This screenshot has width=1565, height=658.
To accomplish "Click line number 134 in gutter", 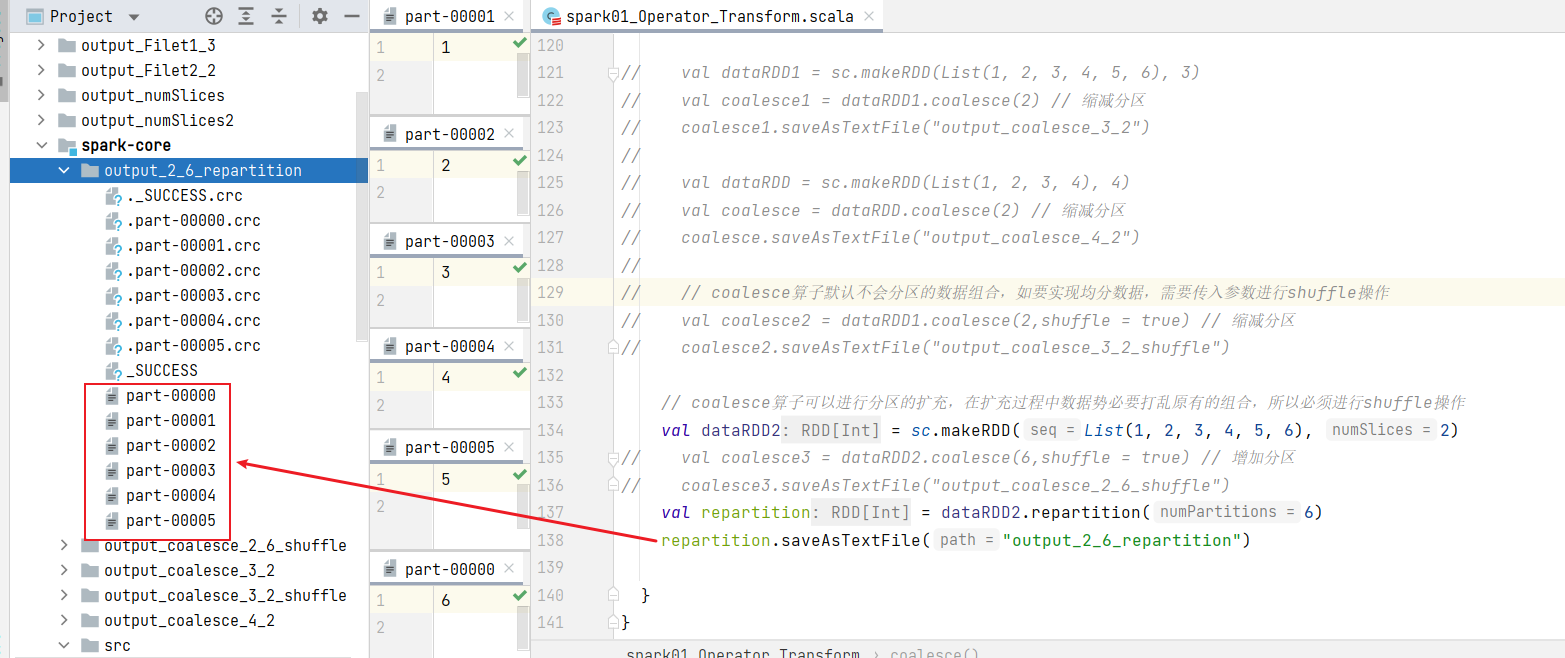I will [x=553, y=430].
